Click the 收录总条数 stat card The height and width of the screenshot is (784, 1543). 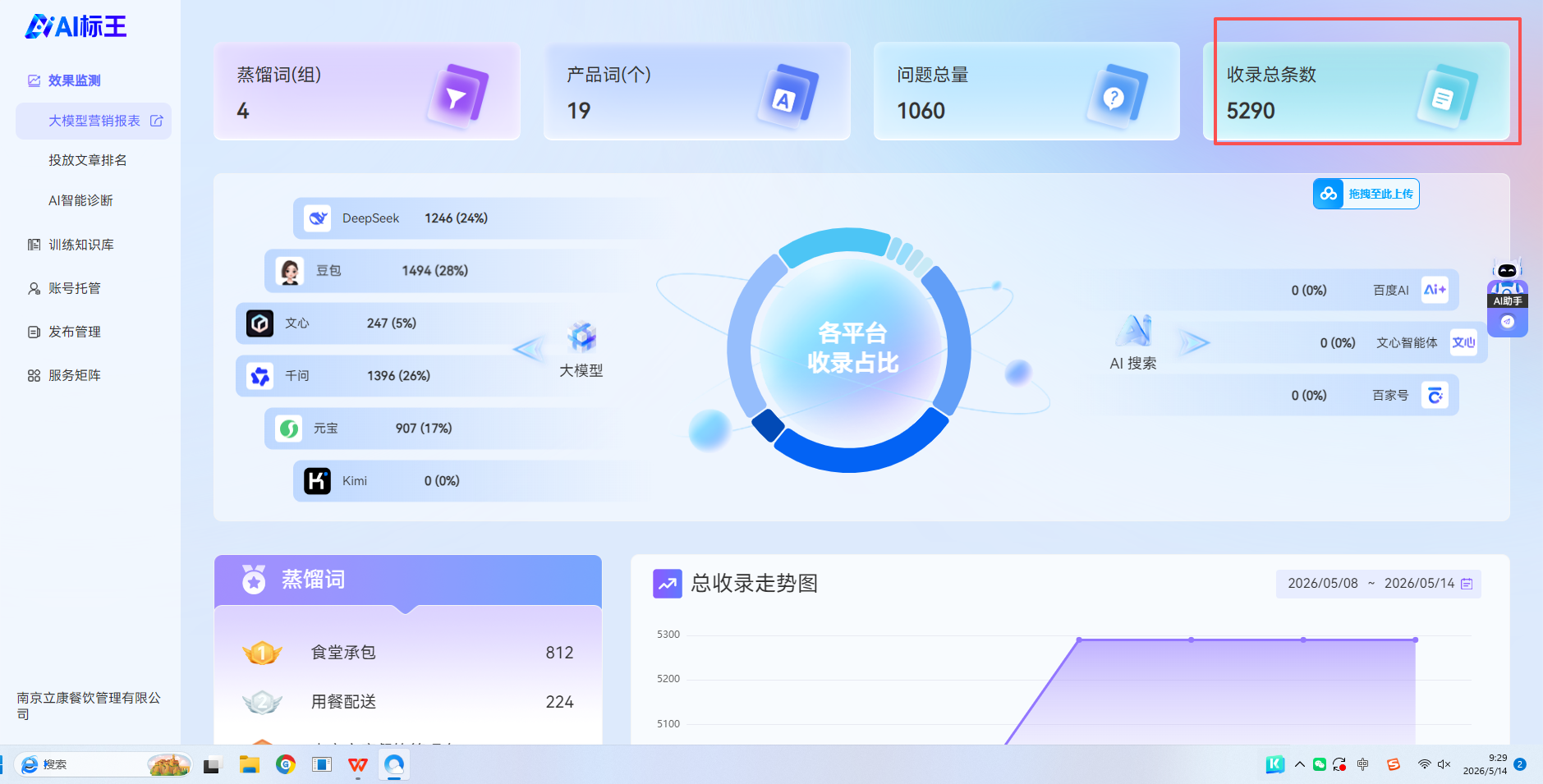(x=1357, y=91)
